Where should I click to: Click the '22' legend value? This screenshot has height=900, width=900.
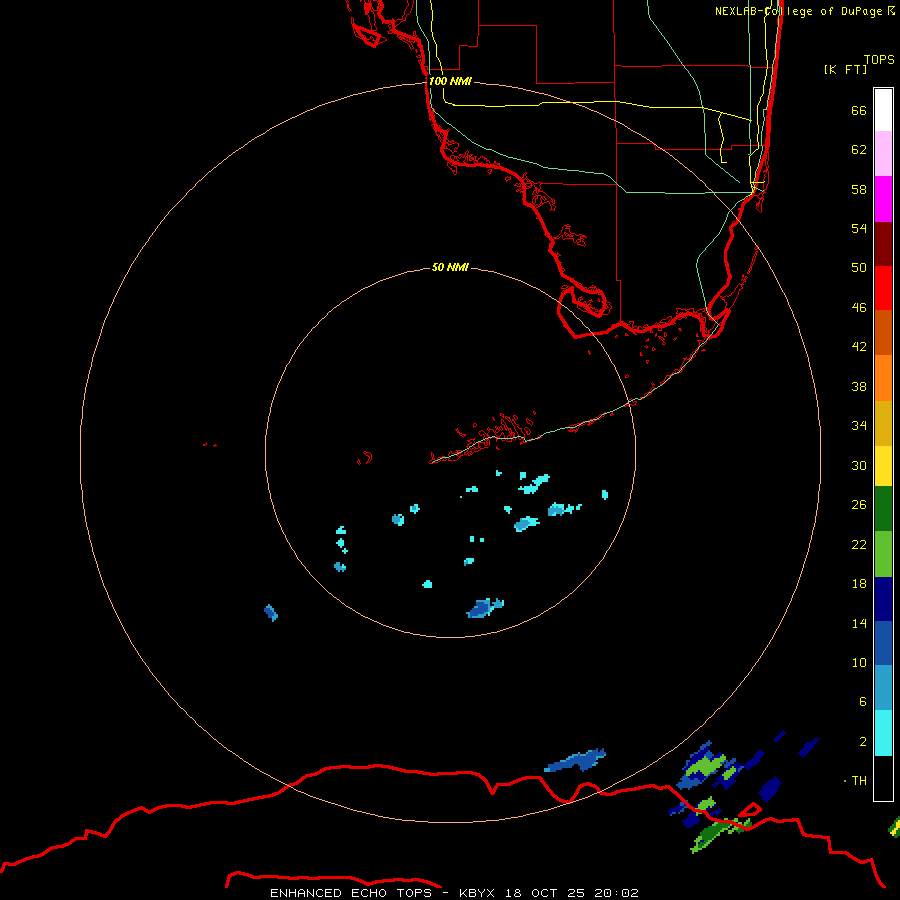pos(859,545)
